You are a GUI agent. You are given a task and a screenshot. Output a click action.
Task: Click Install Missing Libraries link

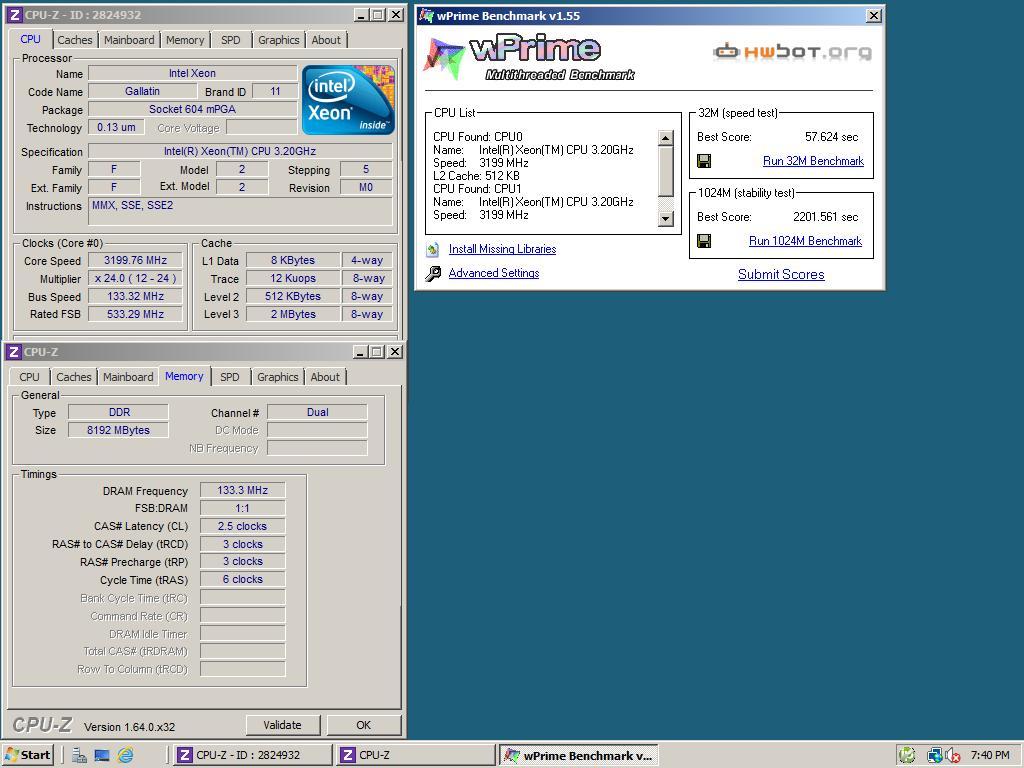tap(502, 249)
